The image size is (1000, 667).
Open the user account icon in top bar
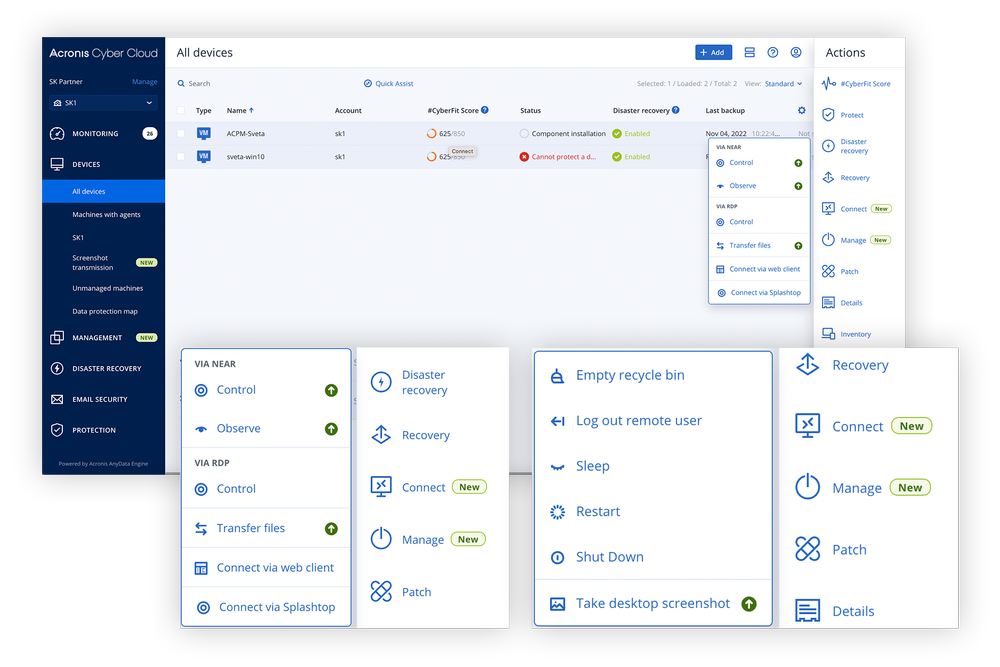point(796,52)
